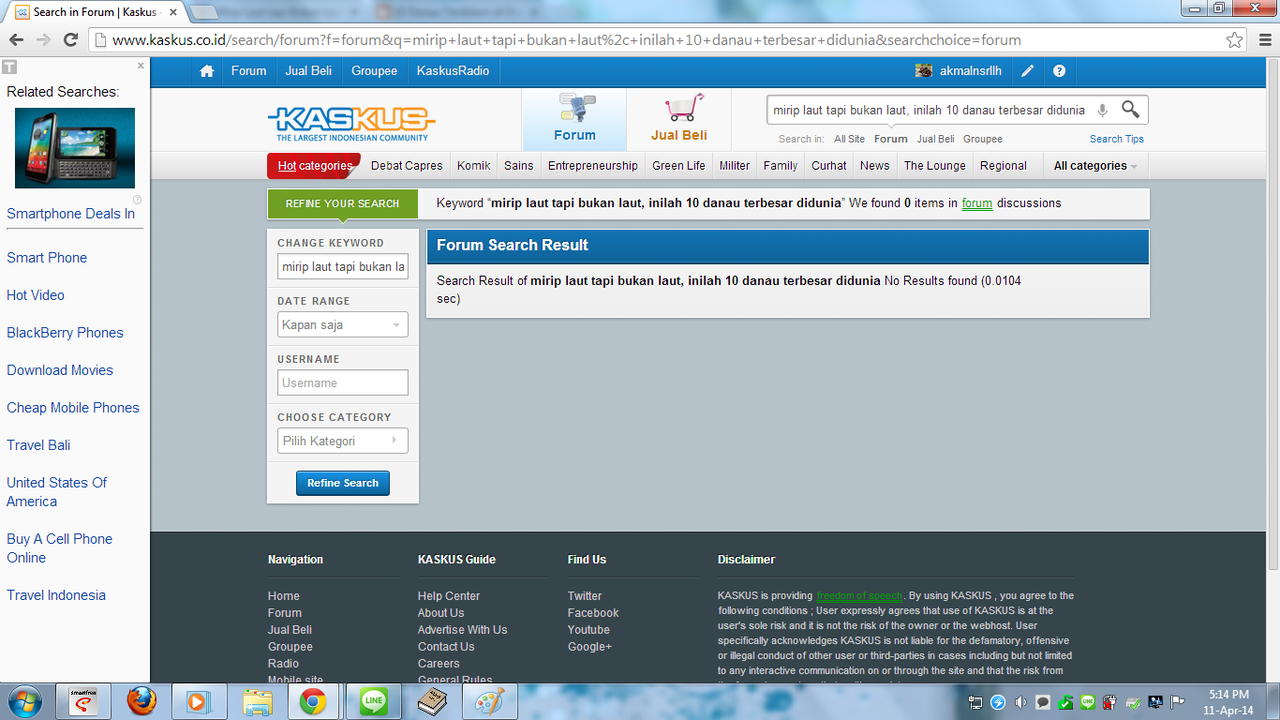Click the browser forward arrow
The image size is (1280, 720).
point(43,40)
